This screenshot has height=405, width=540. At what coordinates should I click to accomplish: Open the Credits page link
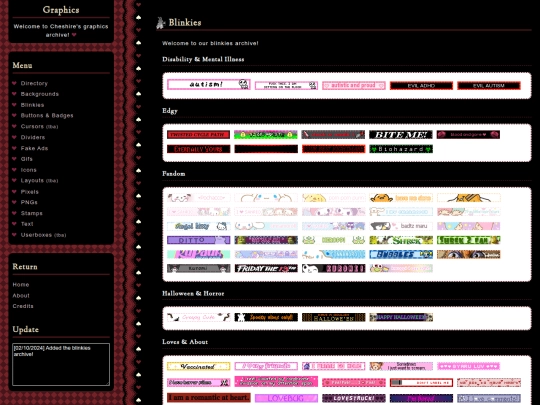(x=23, y=306)
